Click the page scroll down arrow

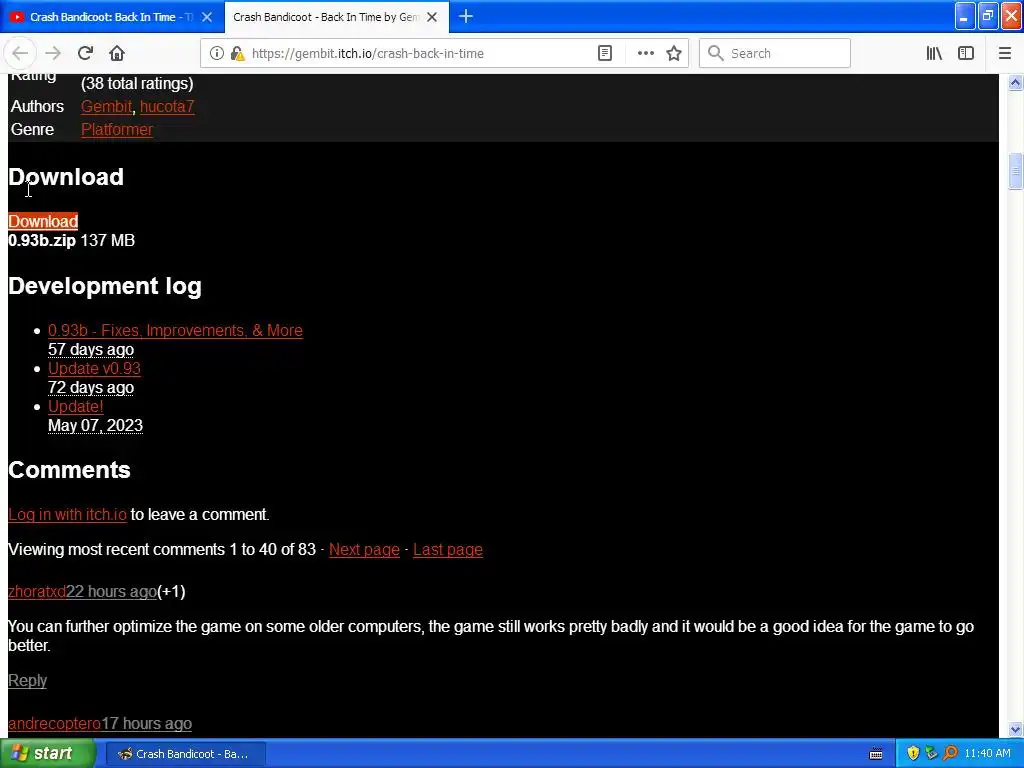pos(1015,729)
